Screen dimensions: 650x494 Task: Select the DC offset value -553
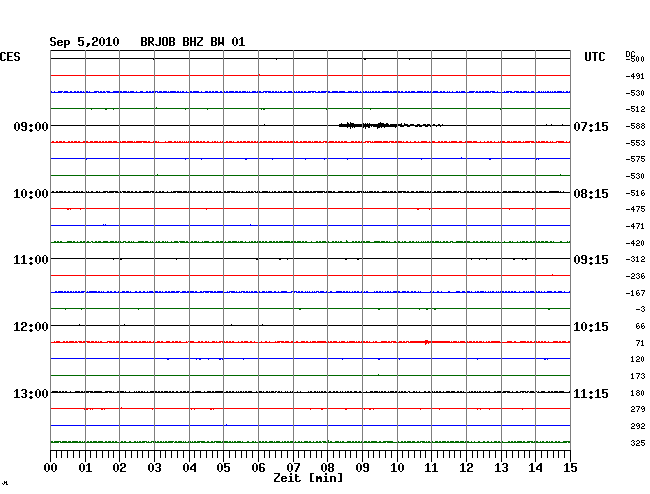[x=635, y=143]
